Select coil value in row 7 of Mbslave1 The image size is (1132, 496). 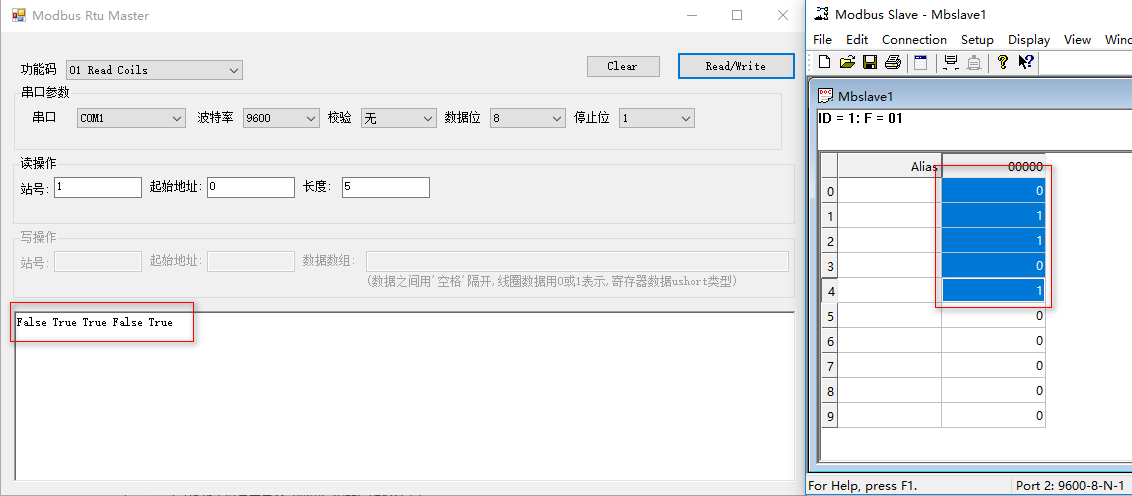993,365
